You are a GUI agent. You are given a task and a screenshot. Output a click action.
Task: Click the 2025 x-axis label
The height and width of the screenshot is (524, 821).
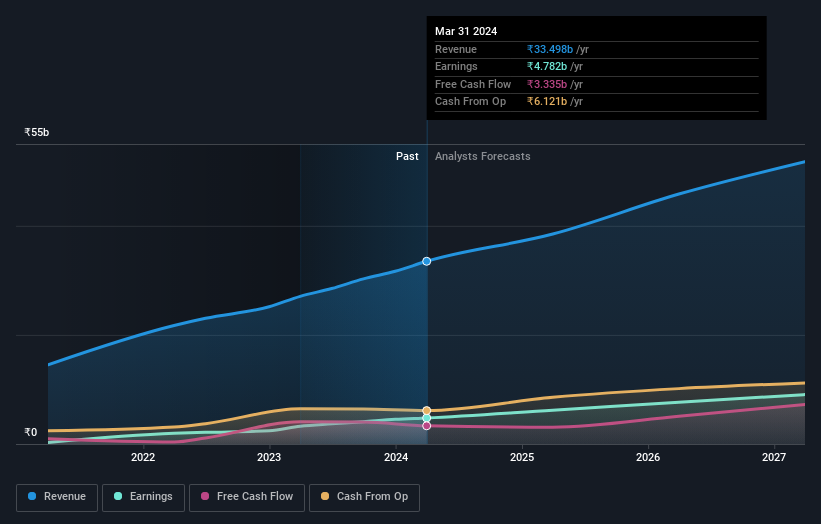tap(522, 457)
